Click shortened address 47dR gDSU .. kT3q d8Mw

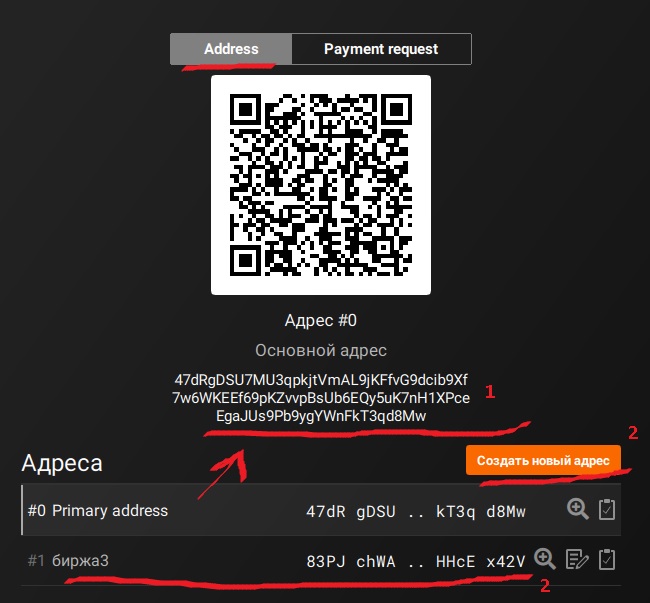click(416, 511)
